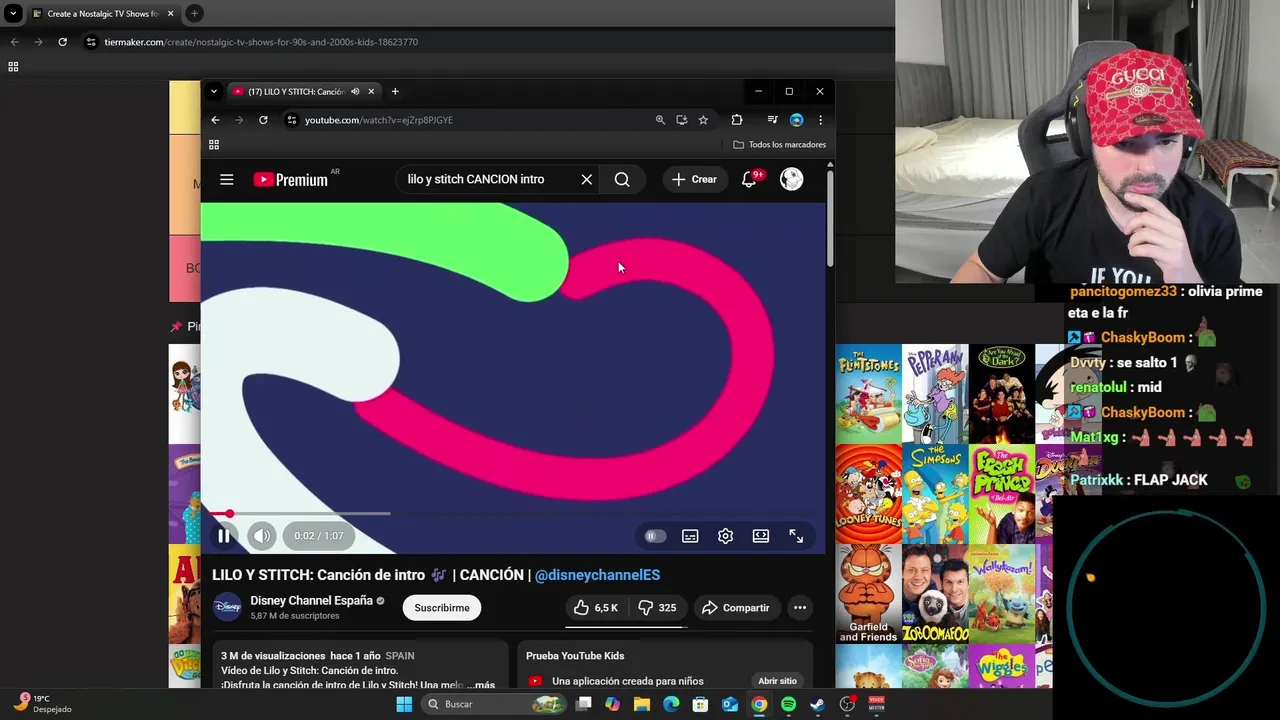Open the Chrome profile avatar

(796, 120)
